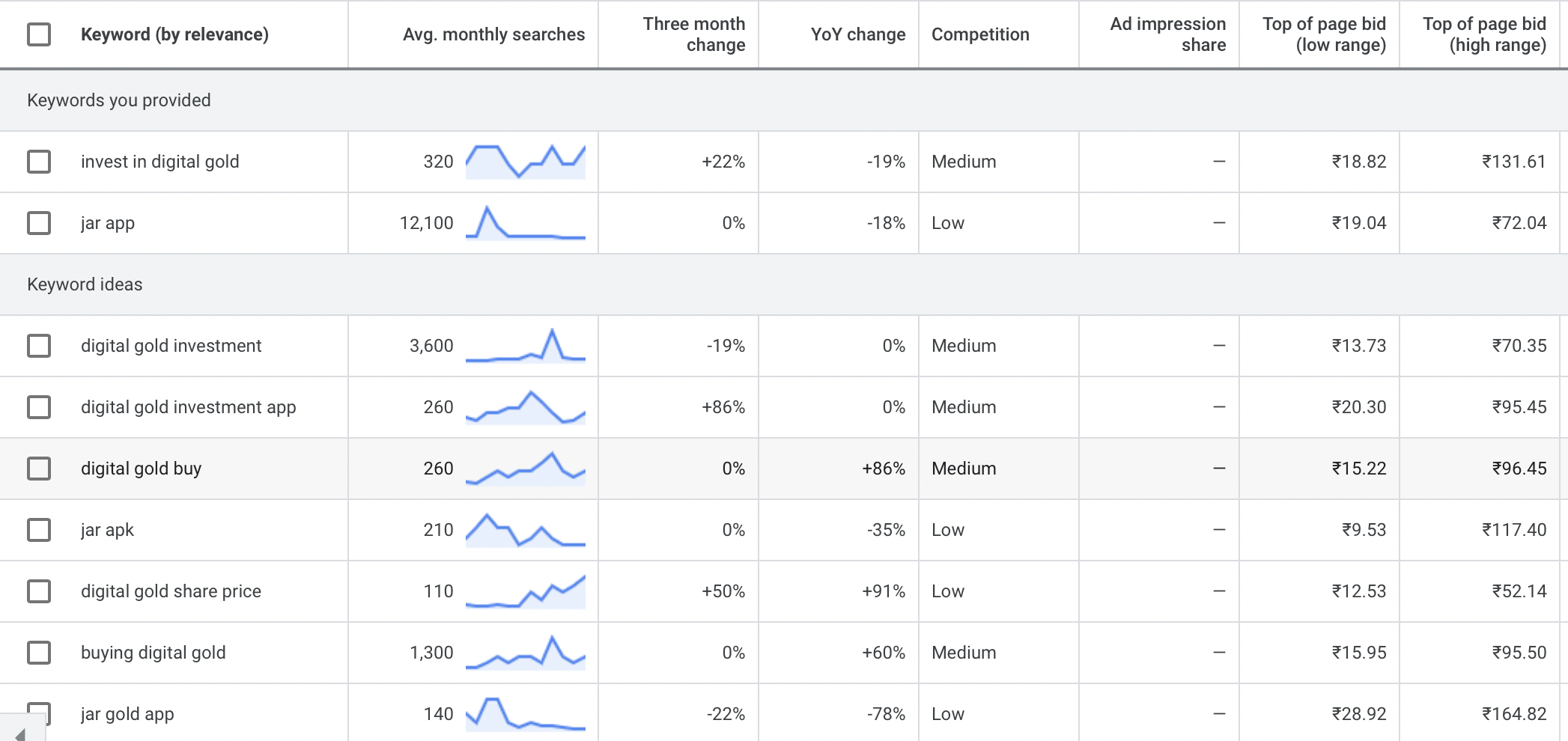This screenshot has width=1568, height=741.
Task: Open trend sparkline for 'invest in digital gold'
Action: tap(525, 162)
